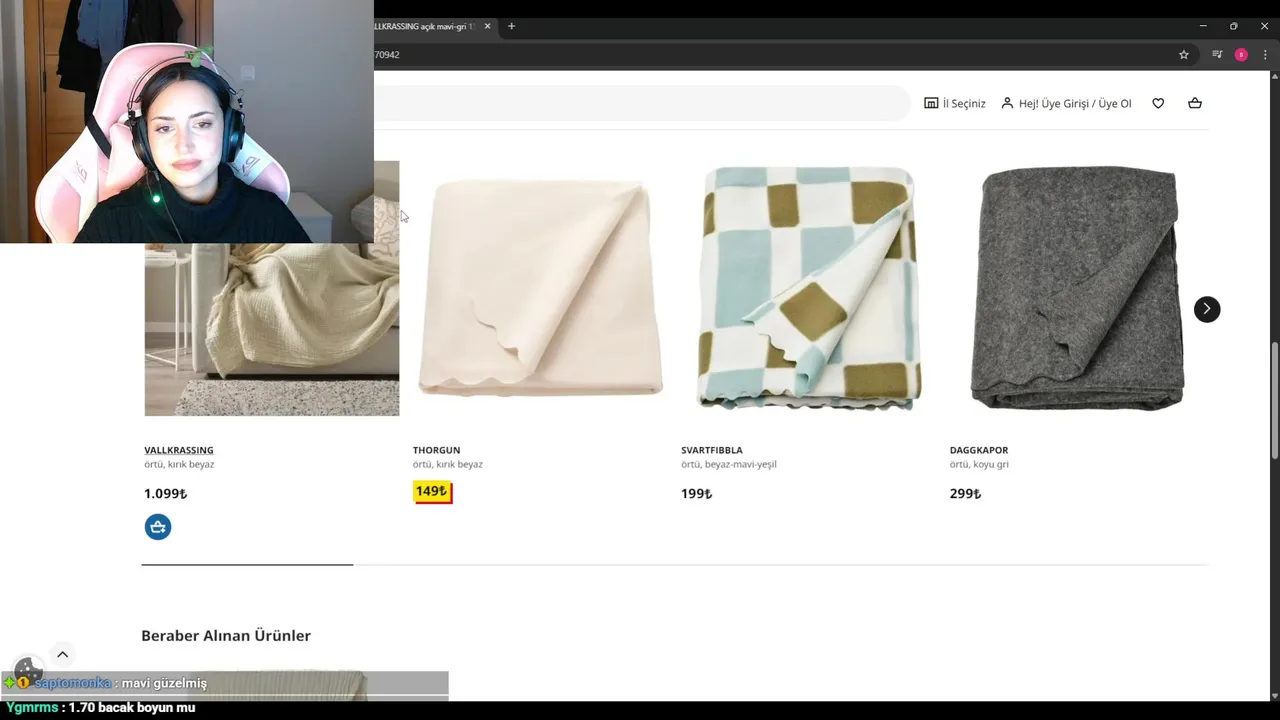The image size is (1280, 720).
Task: Click the page vertical scrollbar thumb
Action: [1274, 400]
